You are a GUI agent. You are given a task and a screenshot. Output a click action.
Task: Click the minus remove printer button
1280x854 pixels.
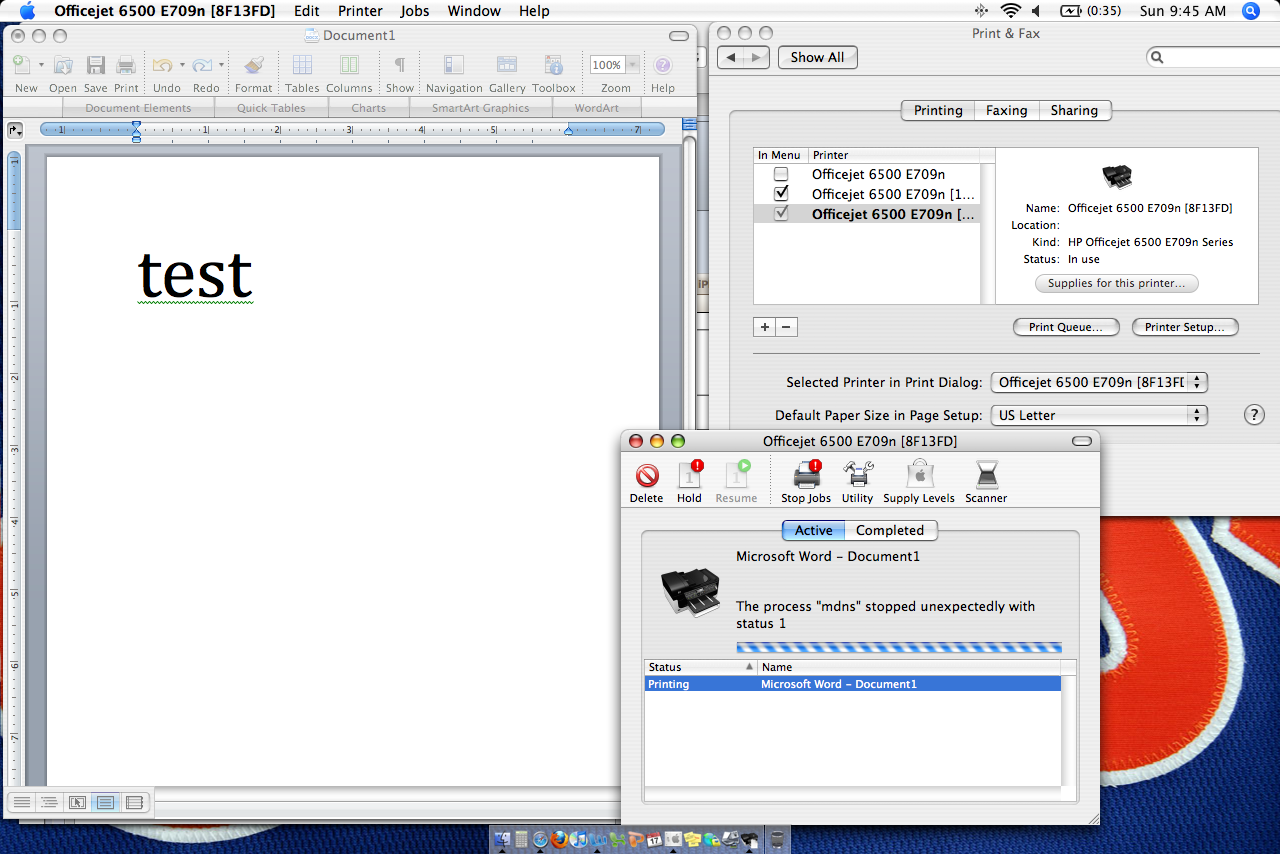point(786,327)
